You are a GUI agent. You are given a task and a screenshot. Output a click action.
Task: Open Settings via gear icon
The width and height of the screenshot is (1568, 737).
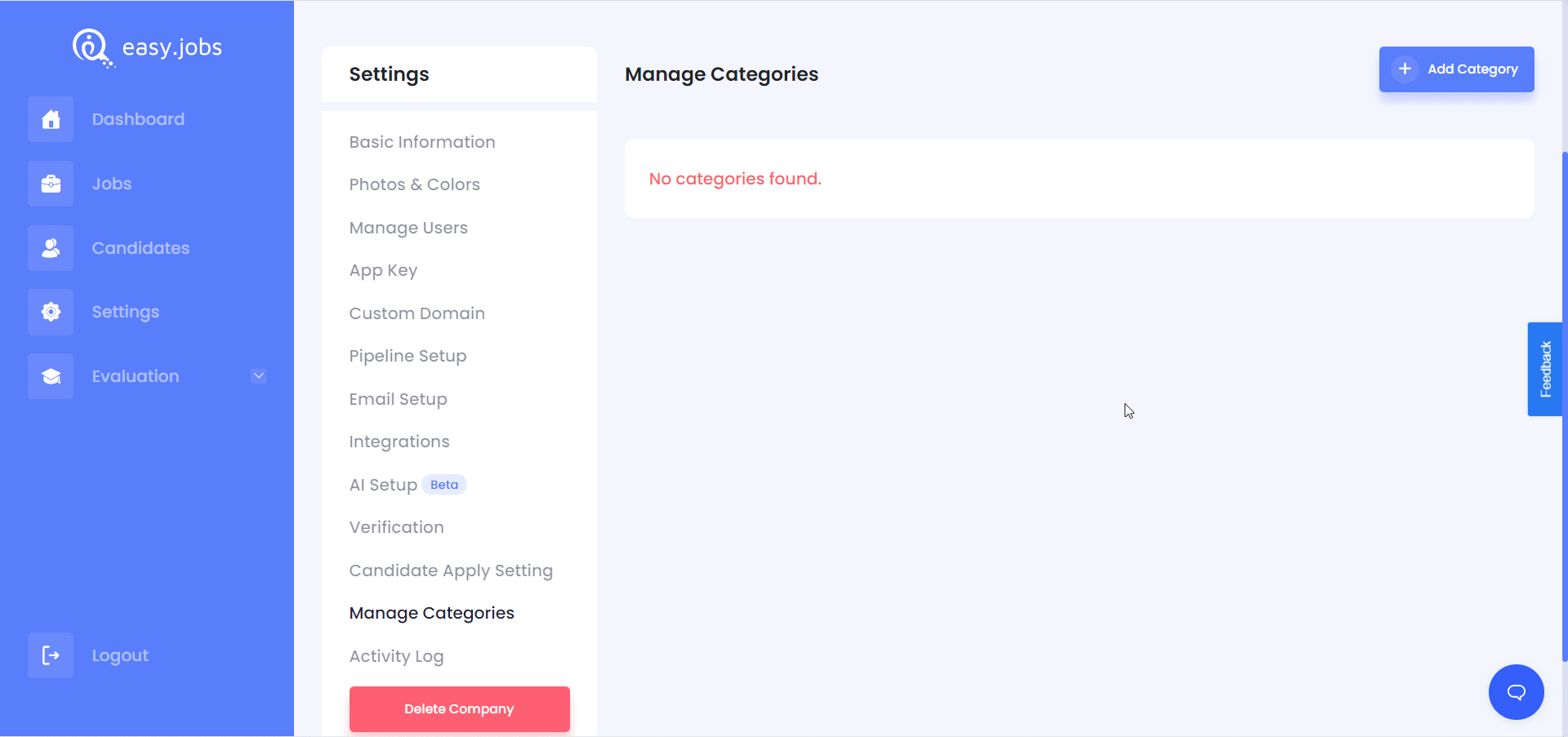point(50,312)
